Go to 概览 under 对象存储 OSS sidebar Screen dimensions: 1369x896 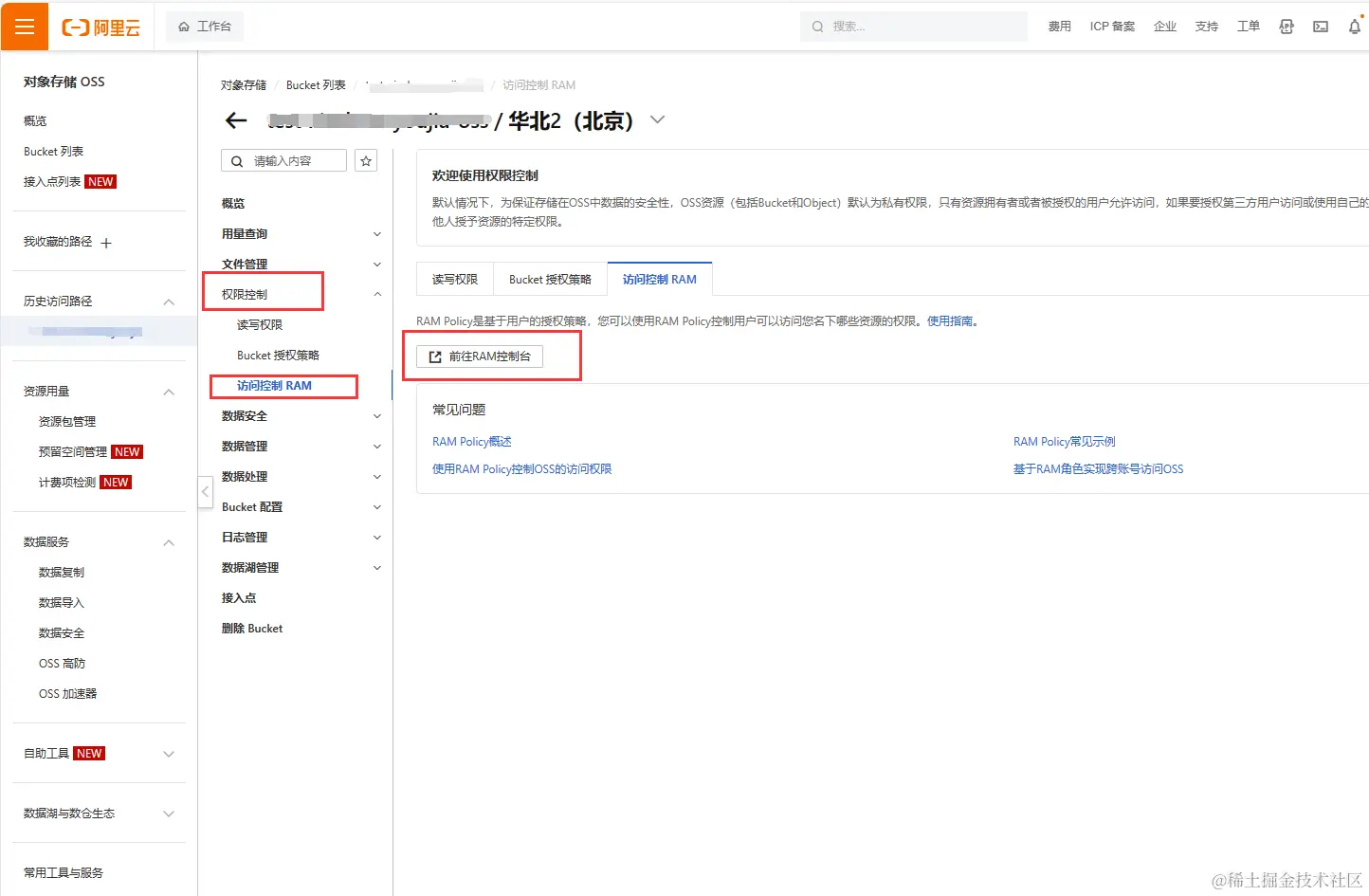tap(35, 121)
